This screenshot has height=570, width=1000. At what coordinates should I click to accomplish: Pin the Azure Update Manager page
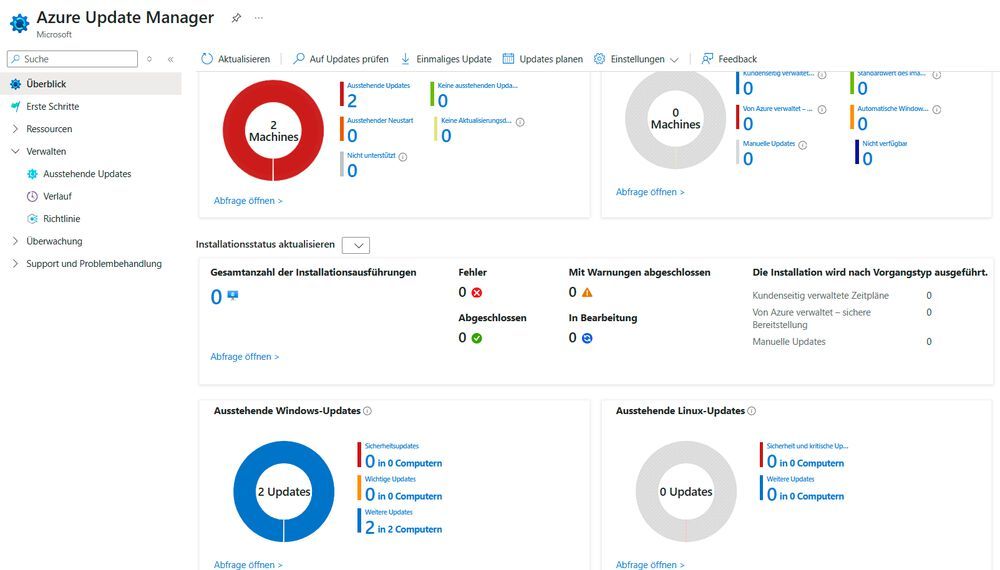[236, 18]
